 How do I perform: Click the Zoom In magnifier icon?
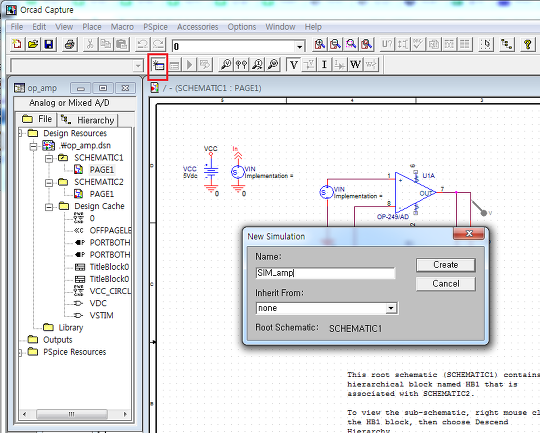320,44
